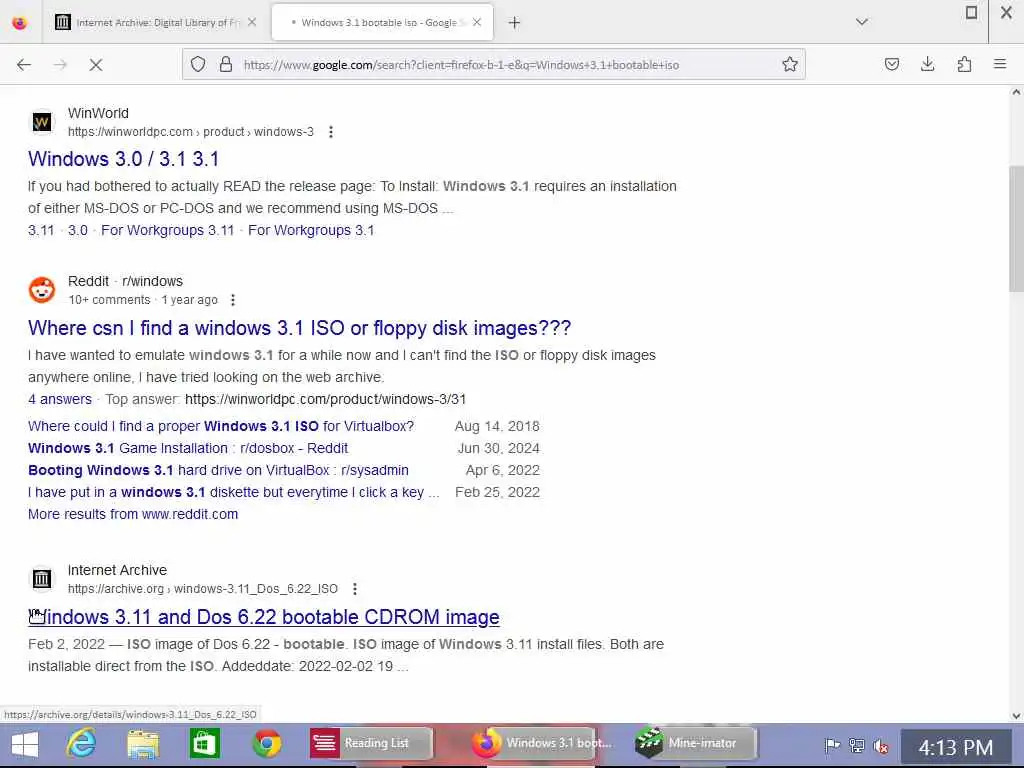Go back to the previous page

coord(24,65)
